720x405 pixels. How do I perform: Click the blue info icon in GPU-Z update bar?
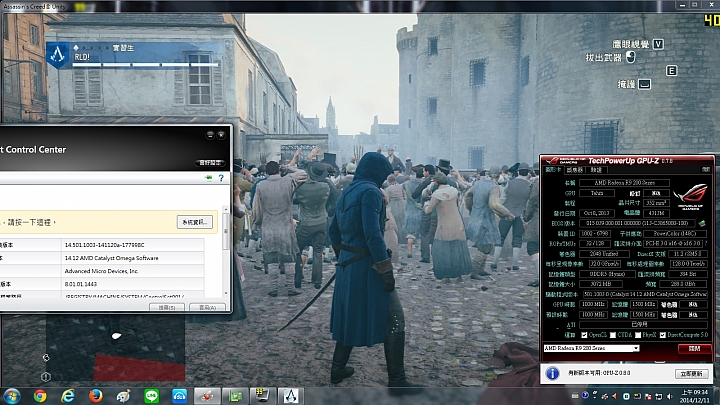[552, 373]
